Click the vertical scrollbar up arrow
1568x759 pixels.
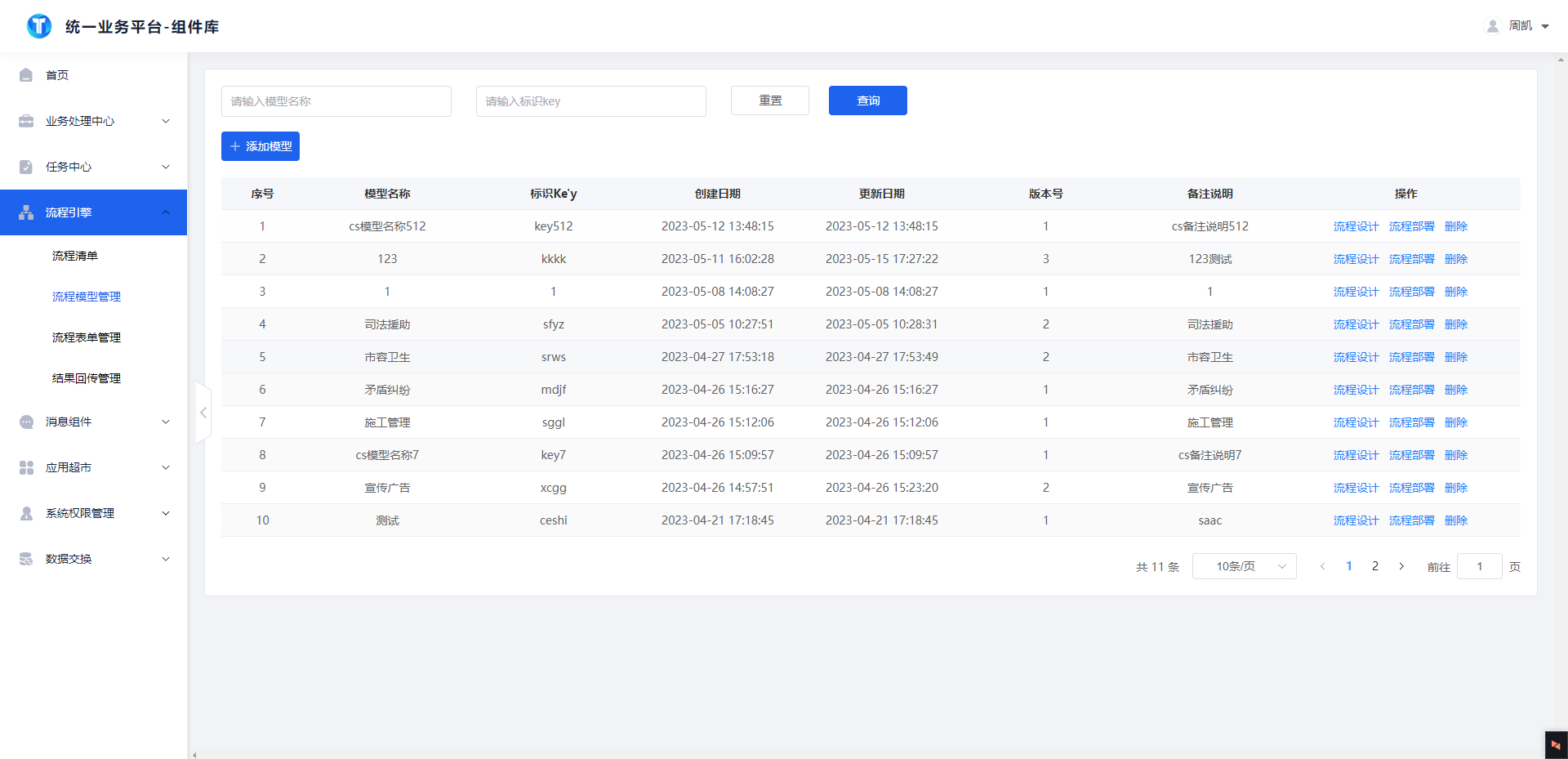pyautogui.click(x=1562, y=59)
